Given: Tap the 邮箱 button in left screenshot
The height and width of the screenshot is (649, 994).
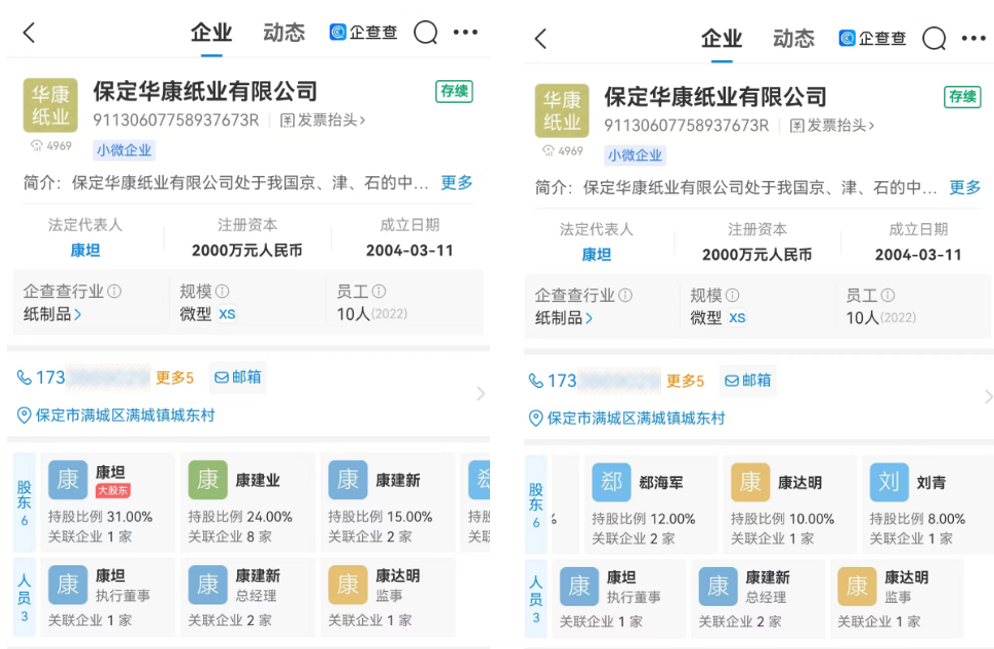Looking at the screenshot, I should pos(238,377).
